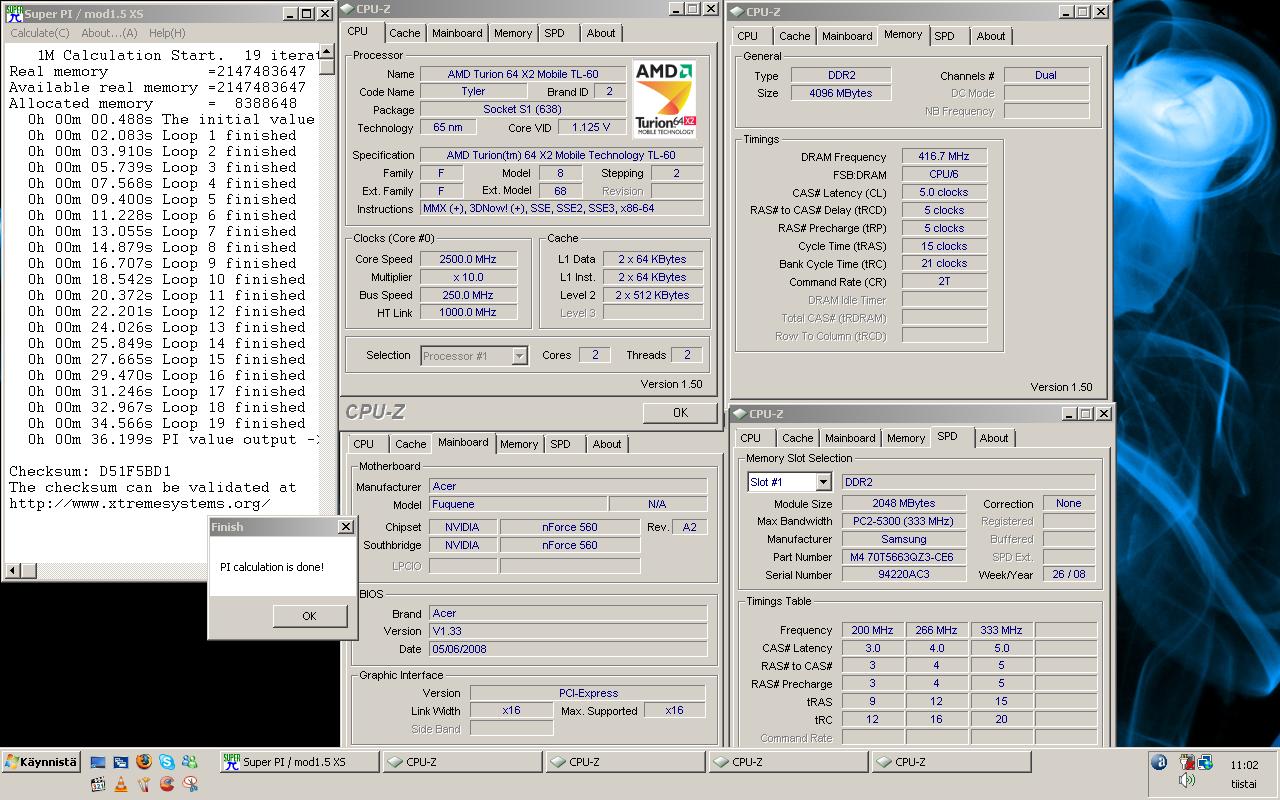Viewport: 1280px width, 800px height.
Task: Switch to CPU tab in the CPU-Z memory timings window
Action: point(748,36)
